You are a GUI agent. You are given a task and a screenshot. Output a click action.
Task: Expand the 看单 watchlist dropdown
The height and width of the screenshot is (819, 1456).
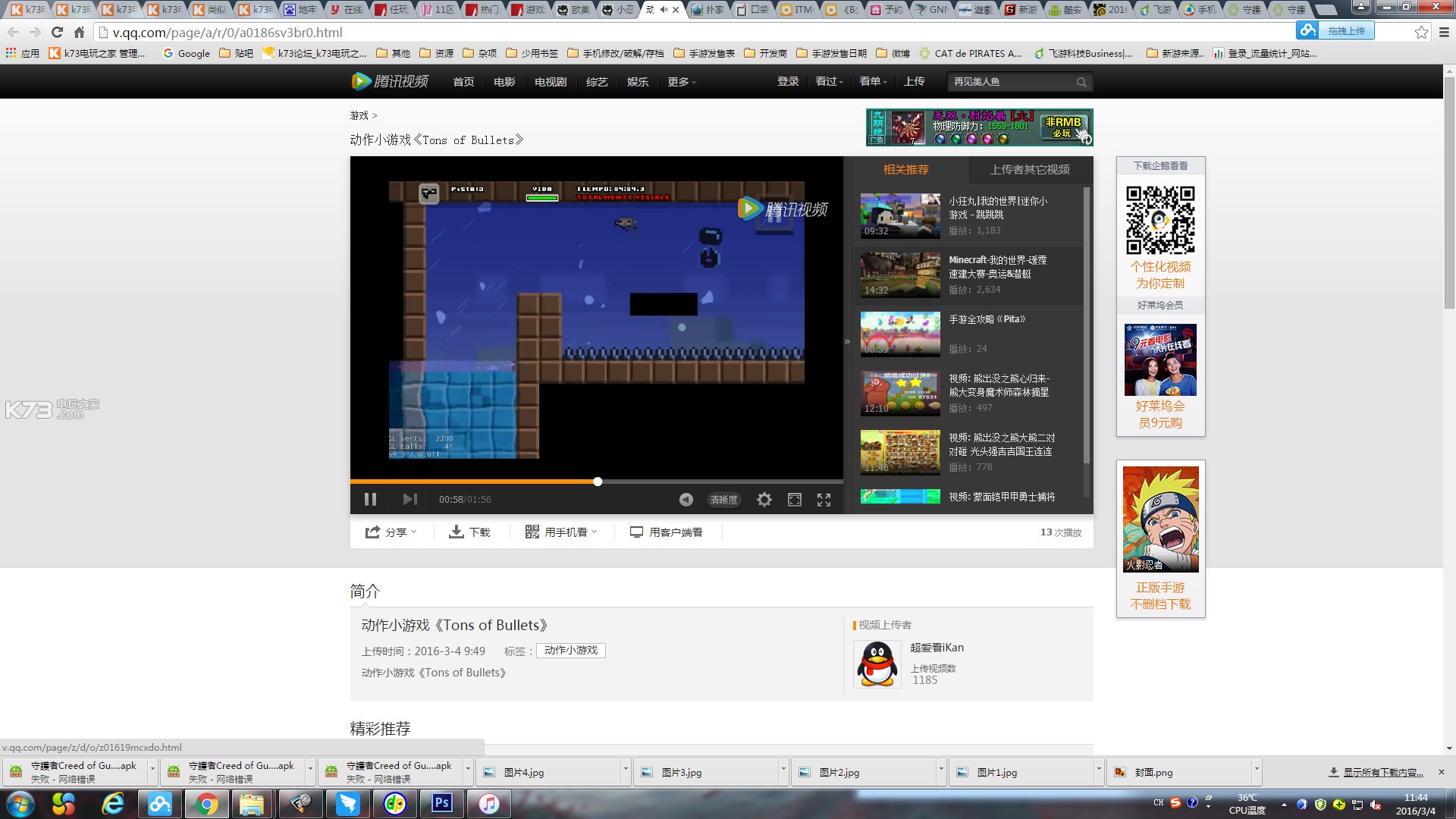(x=873, y=81)
